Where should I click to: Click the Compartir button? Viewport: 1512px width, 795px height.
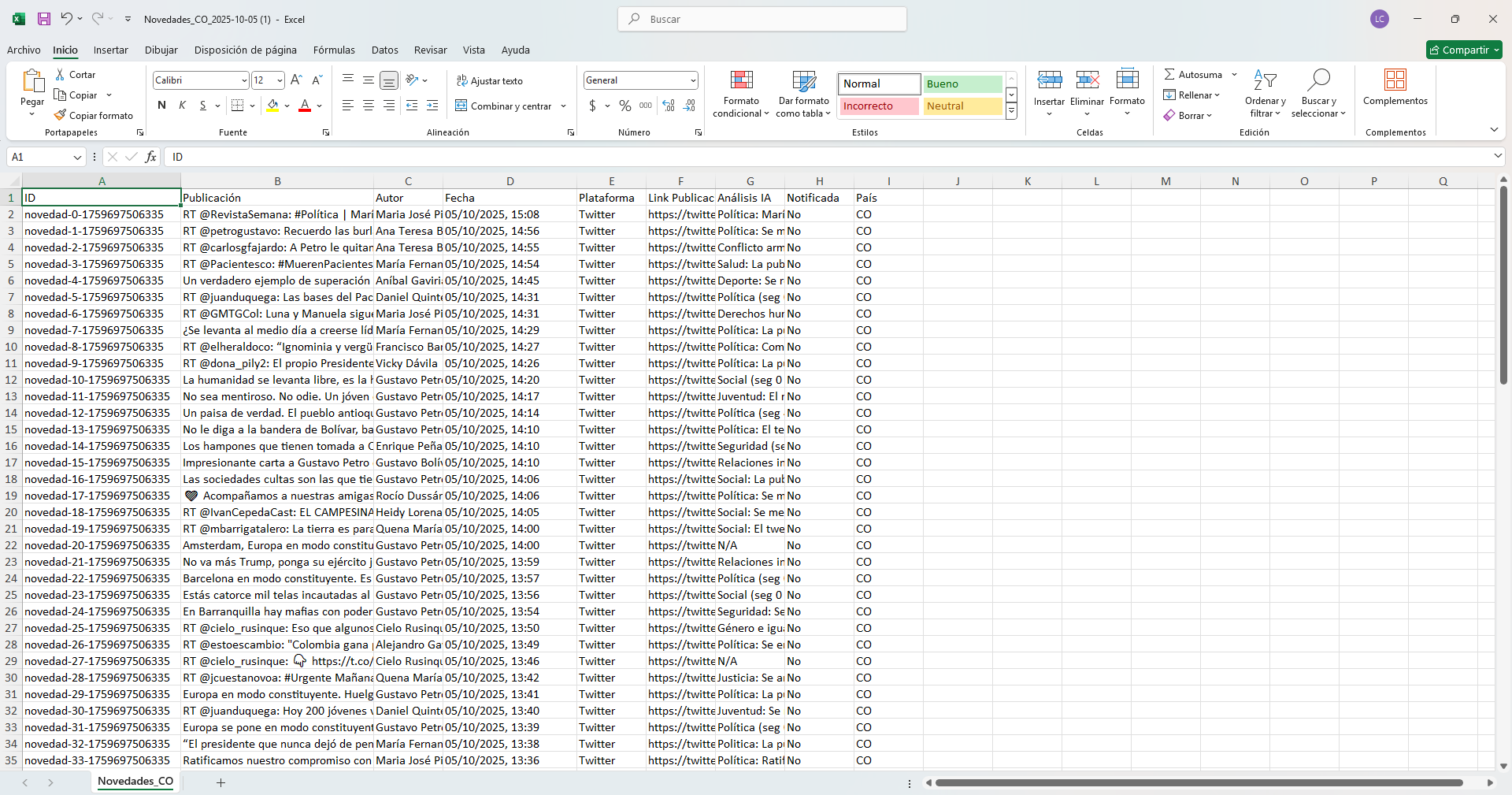point(1463,50)
